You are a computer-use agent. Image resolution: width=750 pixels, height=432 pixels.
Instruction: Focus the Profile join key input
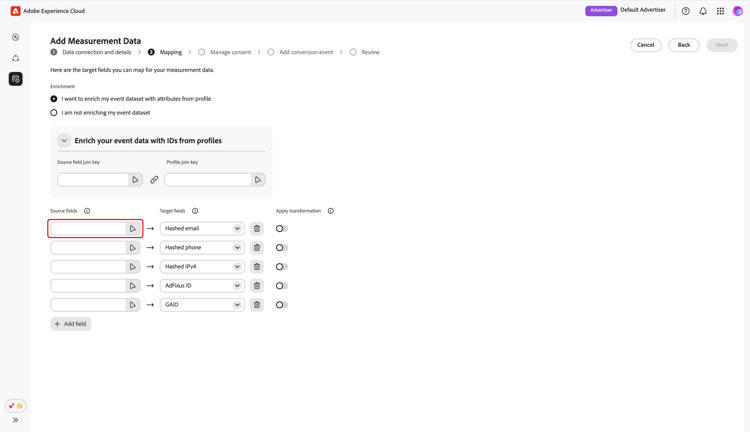tap(208, 180)
